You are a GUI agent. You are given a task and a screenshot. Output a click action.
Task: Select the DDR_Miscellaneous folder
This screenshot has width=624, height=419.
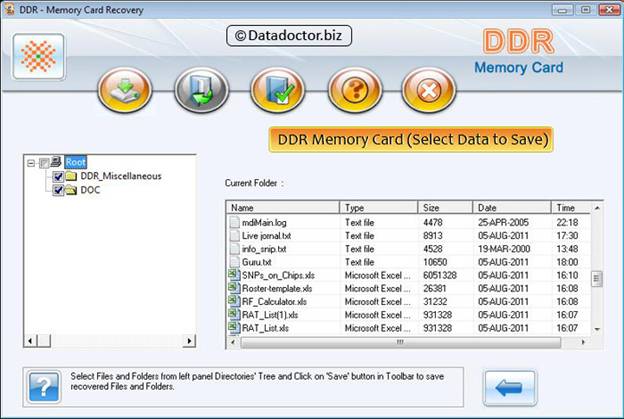point(121,176)
